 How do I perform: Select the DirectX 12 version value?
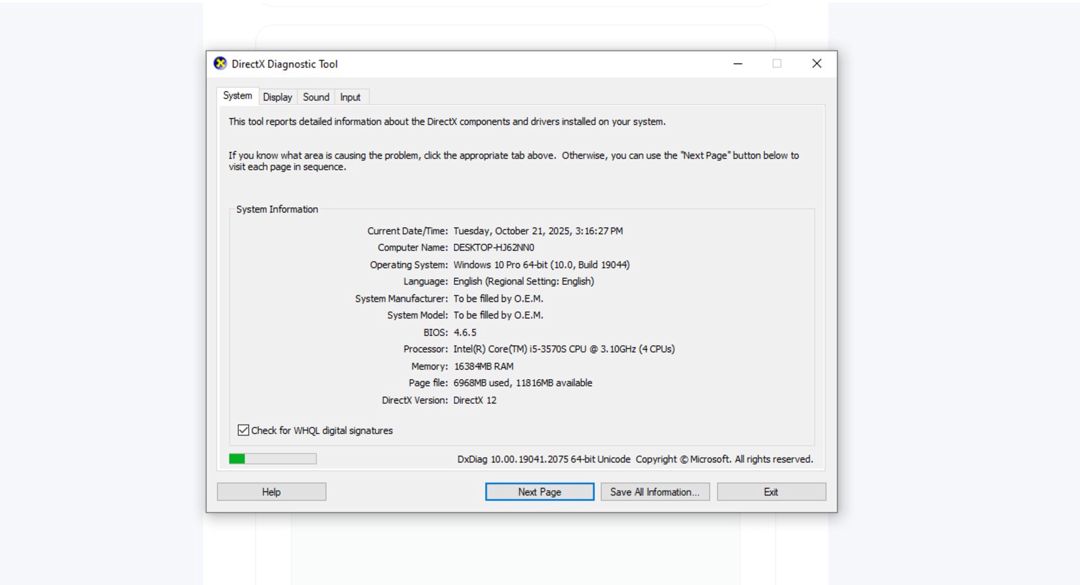pyautogui.click(x=475, y=400)
